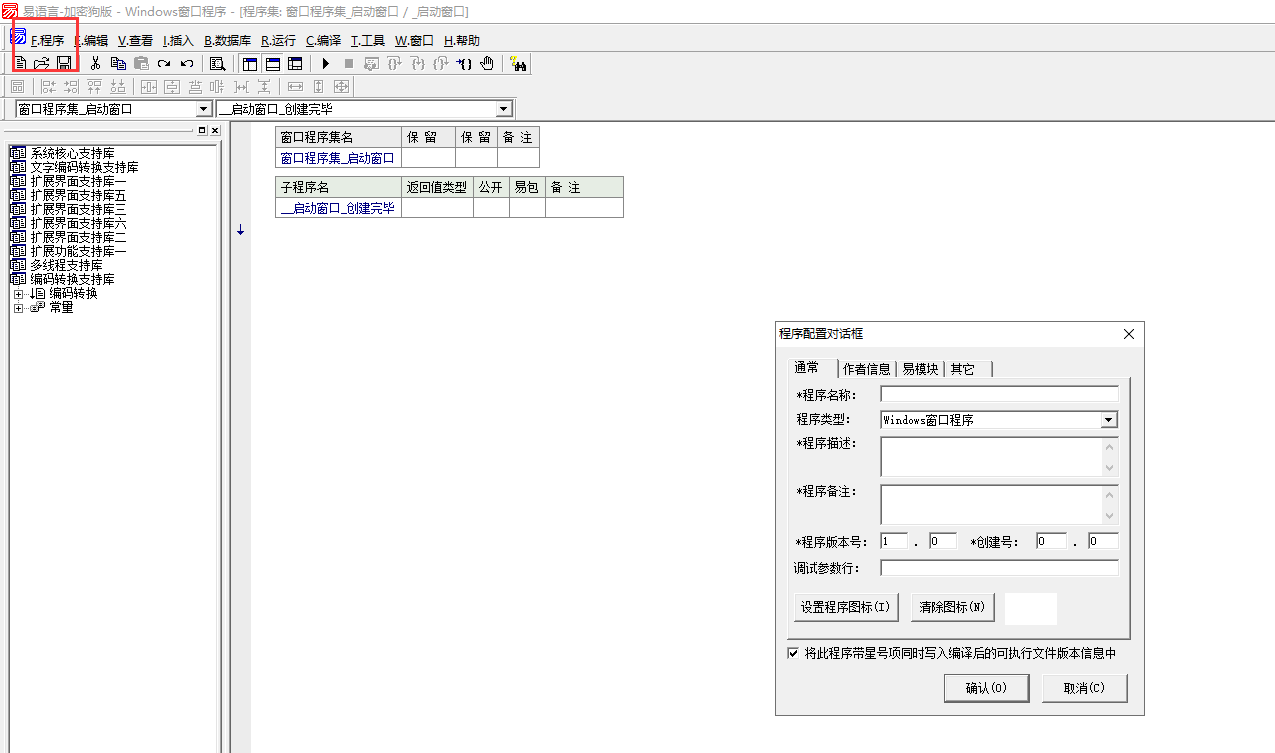1275x753 pixels.
Task: Select 系统核心支持库 in library tree
Action: click(x=72, y=154)
